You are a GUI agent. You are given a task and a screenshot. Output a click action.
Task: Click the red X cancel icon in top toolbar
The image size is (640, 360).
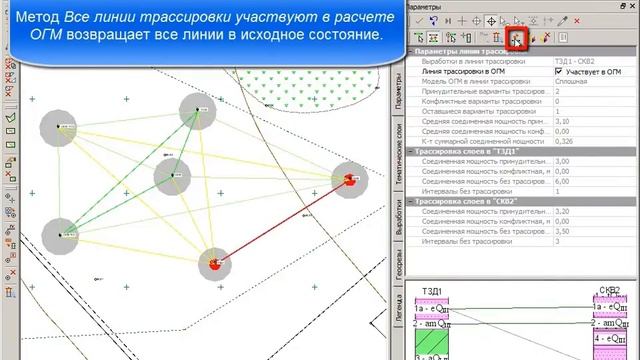pyautogui.click(x=577, y=21)
